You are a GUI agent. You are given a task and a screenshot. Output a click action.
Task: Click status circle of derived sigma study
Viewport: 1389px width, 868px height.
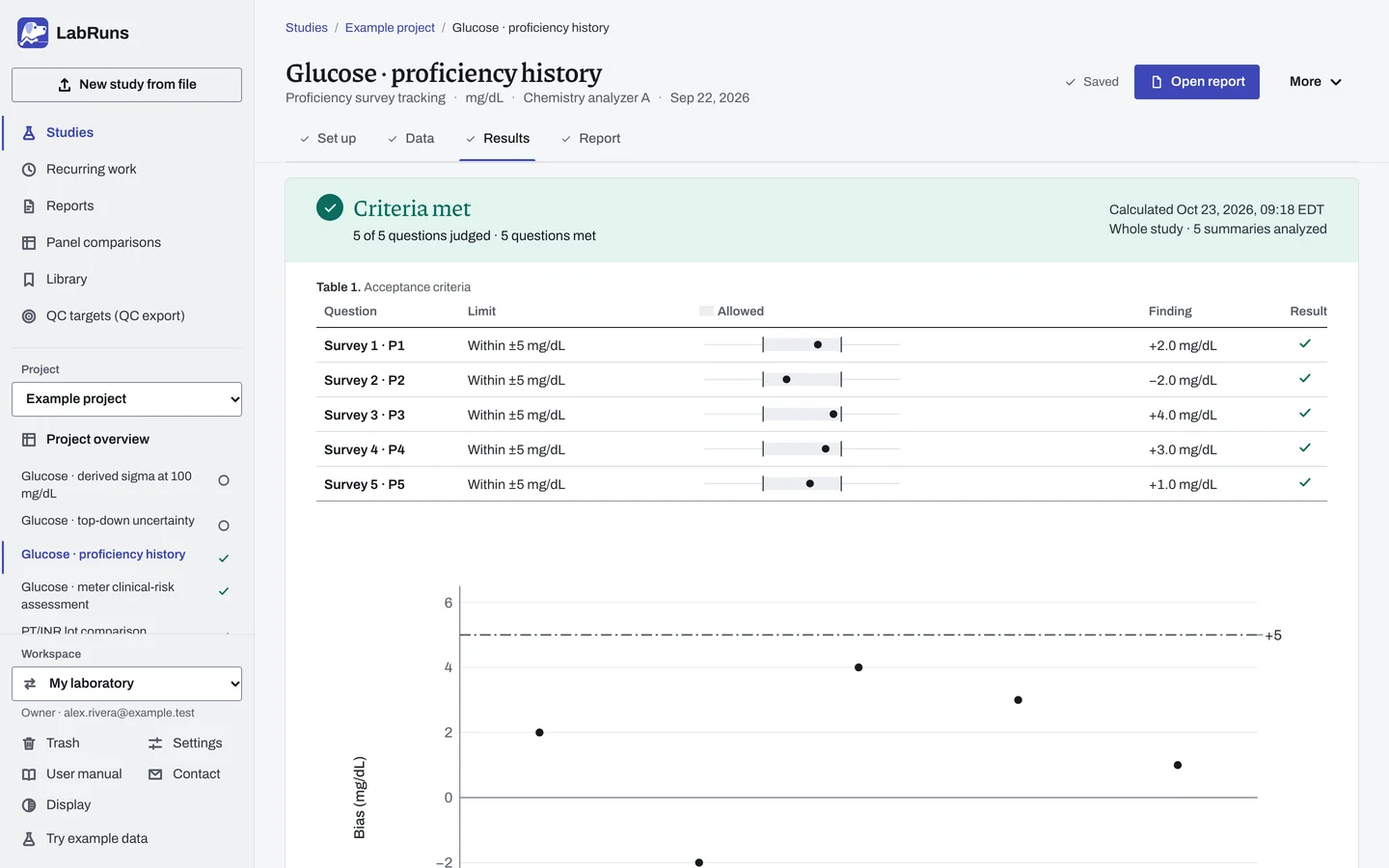pyautogui.click(x=224, y=480)
